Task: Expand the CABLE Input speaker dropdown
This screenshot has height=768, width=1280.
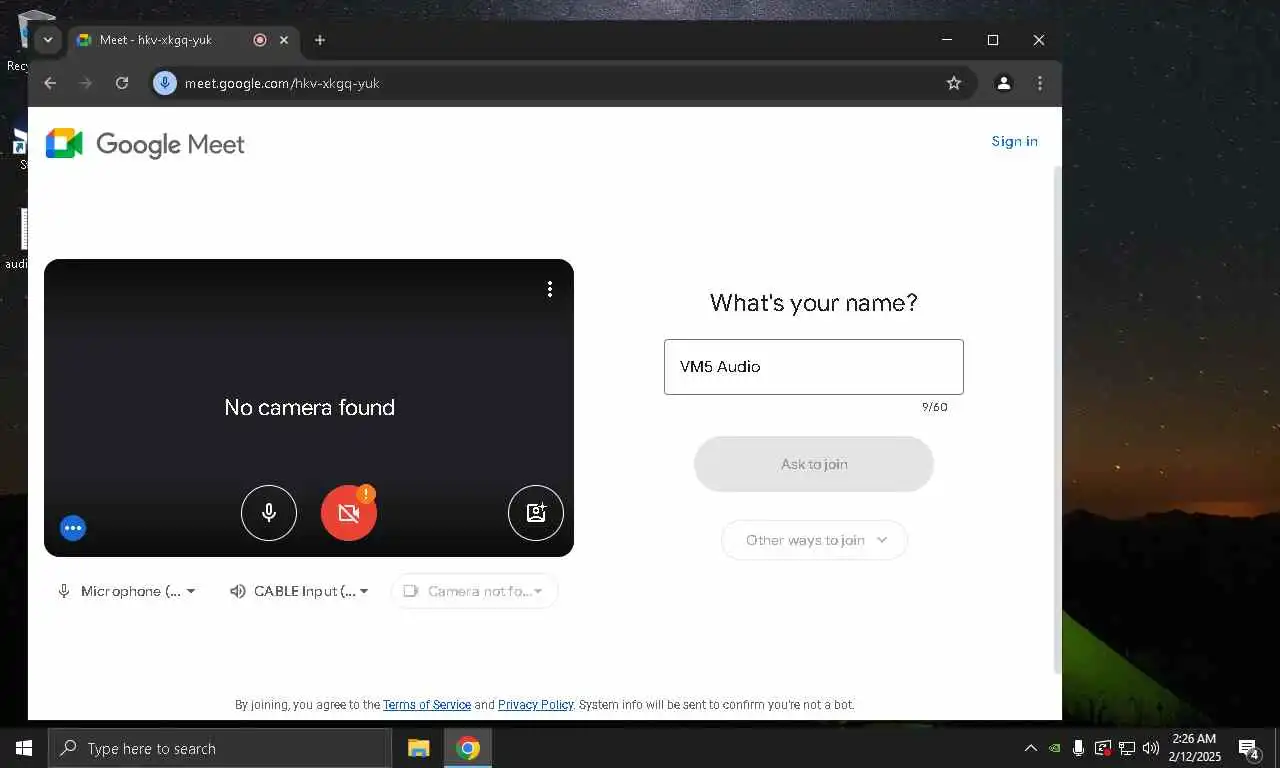Action: click(x=299, y=591)
